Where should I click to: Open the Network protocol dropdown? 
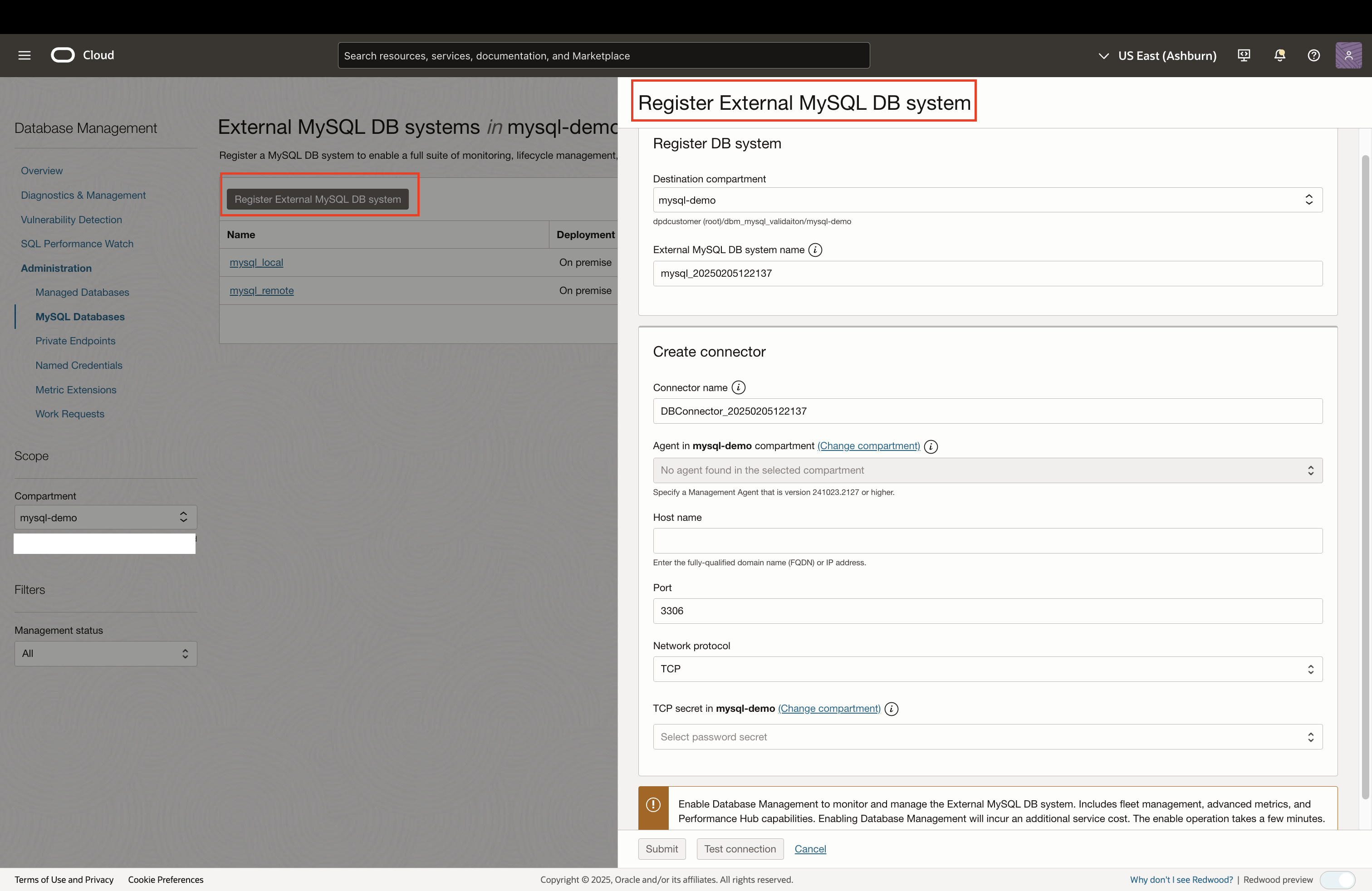click(x=1311, y=669)
